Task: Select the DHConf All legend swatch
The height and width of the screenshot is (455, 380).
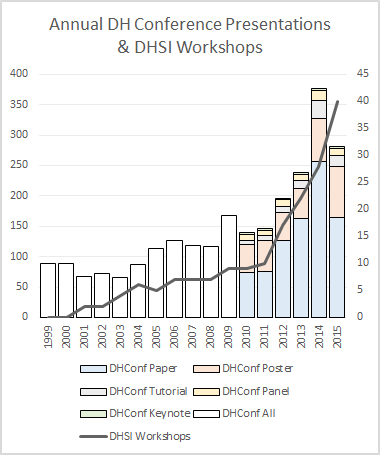Action: coord(206,414)
